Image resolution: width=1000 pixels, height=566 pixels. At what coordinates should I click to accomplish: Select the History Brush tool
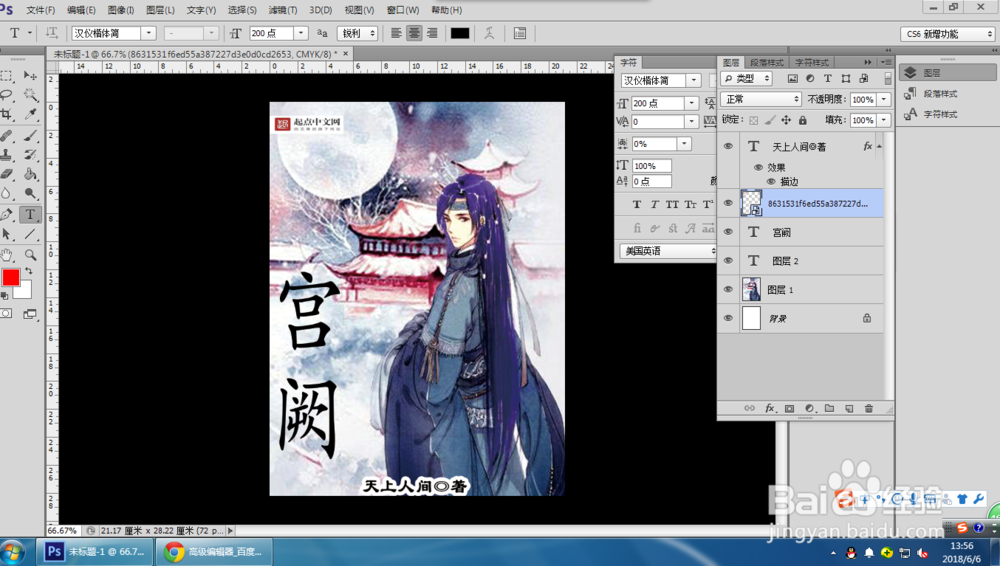30,154
